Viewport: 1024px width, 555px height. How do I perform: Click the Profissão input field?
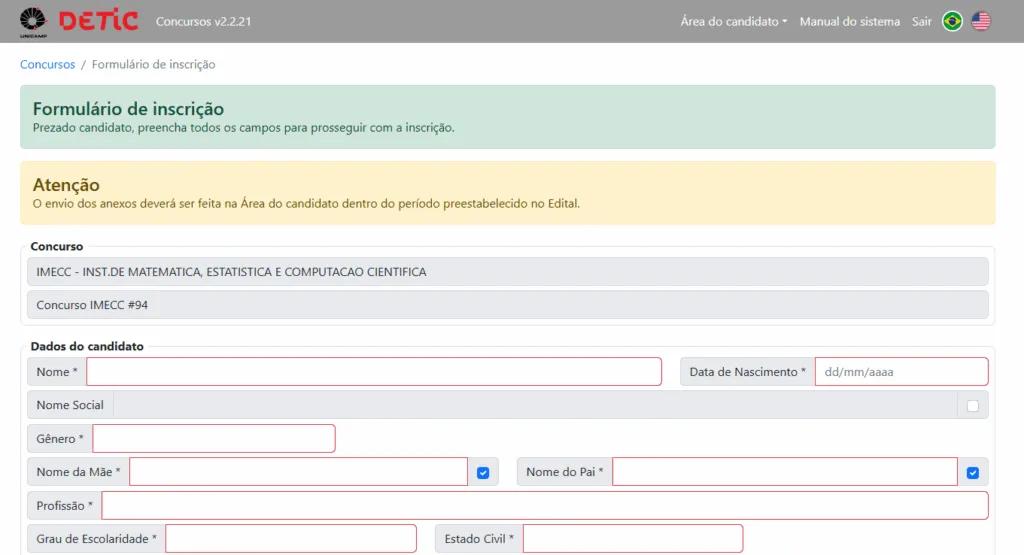coord(544,506)
